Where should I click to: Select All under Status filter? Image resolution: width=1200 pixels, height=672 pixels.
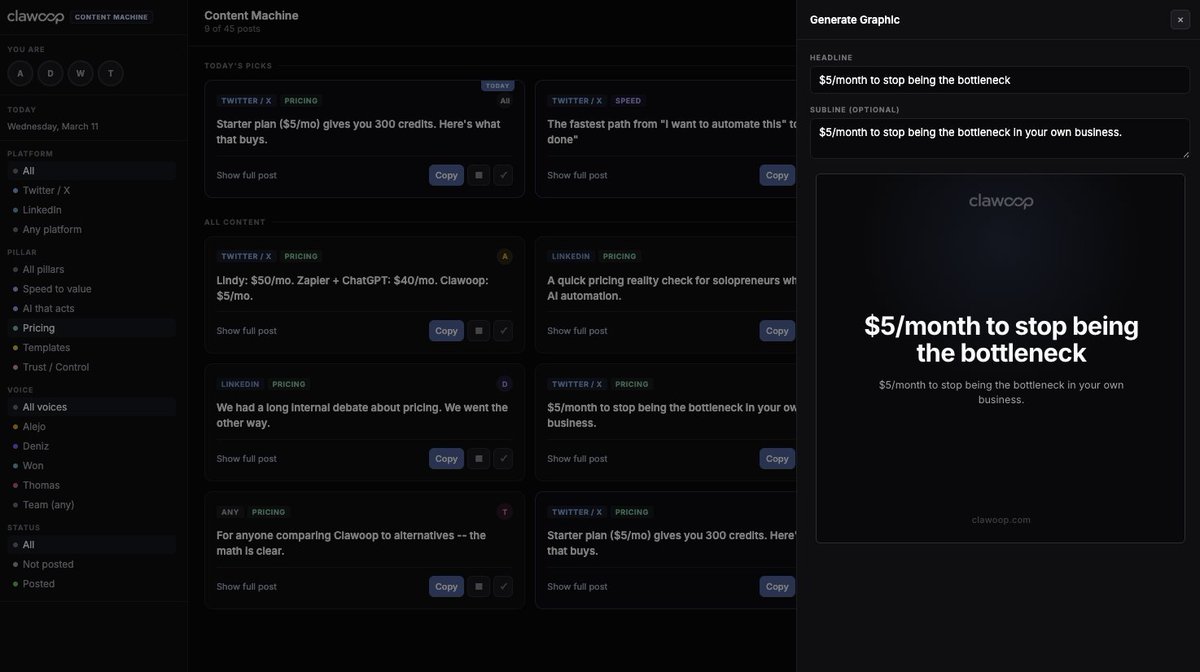coord(92,545)
